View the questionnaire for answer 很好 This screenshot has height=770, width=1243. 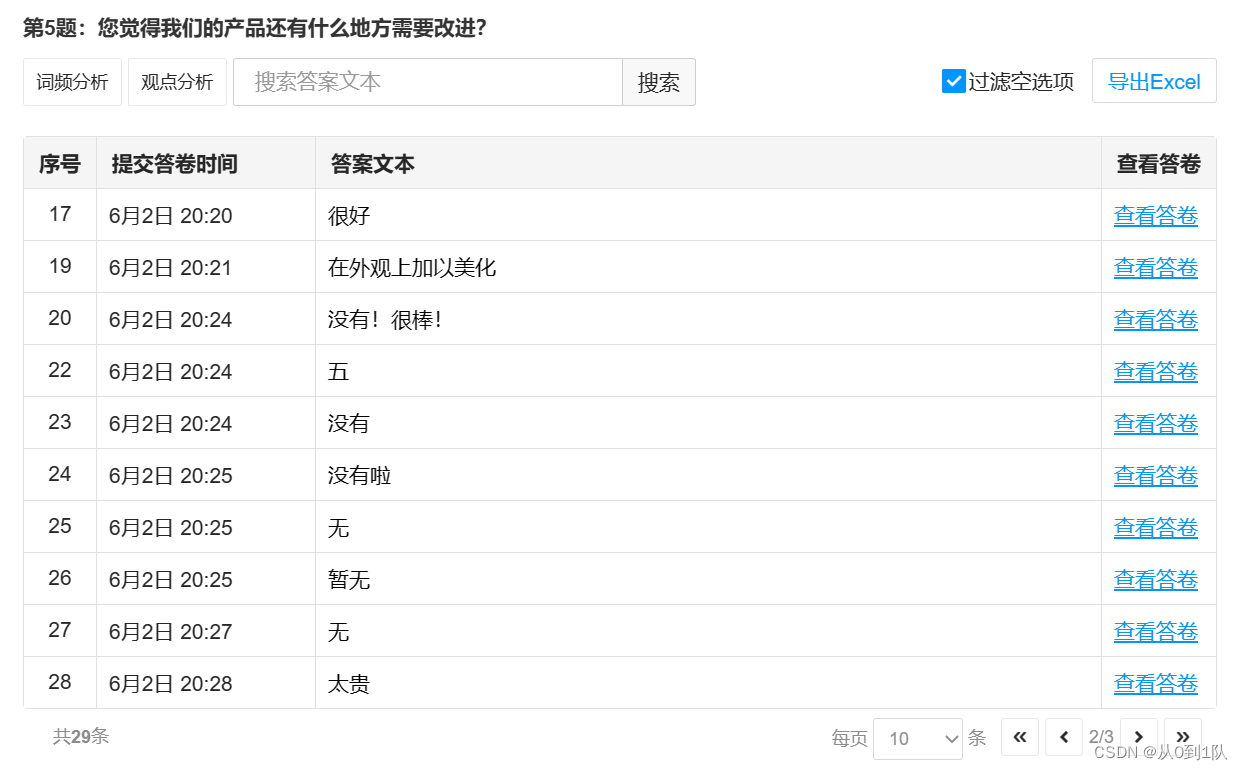point(1155,214)
